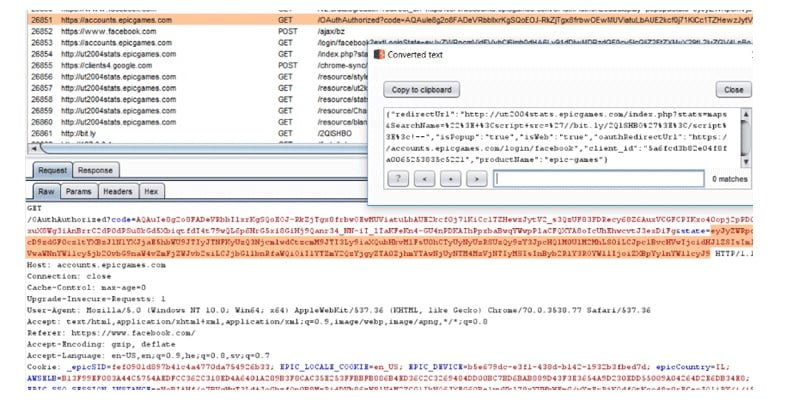The width and height of the screenshot is (795, 404).
Task: Click the next match arrow button
Action: (477, 178)
